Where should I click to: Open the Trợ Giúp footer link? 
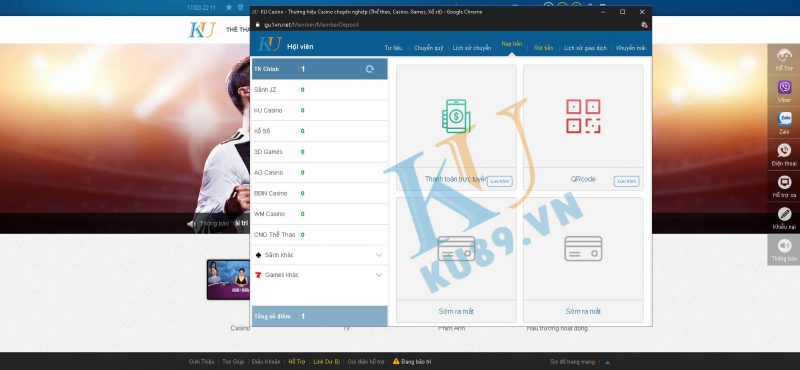(233, 361)
